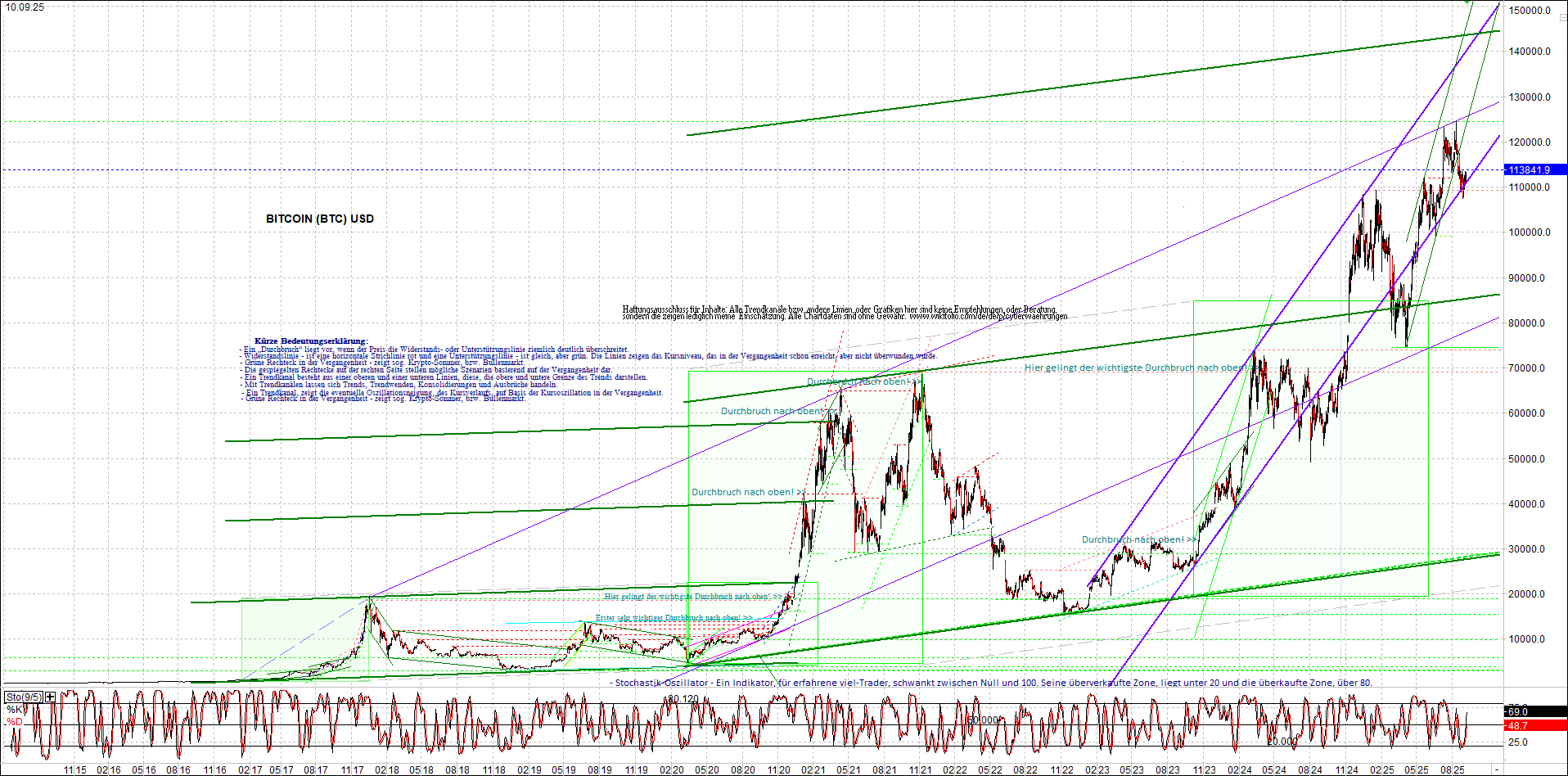The image size is (1568, 776).
Task: Click the Kürze Bedeutungserklärung heading
Action: [311, 341]
